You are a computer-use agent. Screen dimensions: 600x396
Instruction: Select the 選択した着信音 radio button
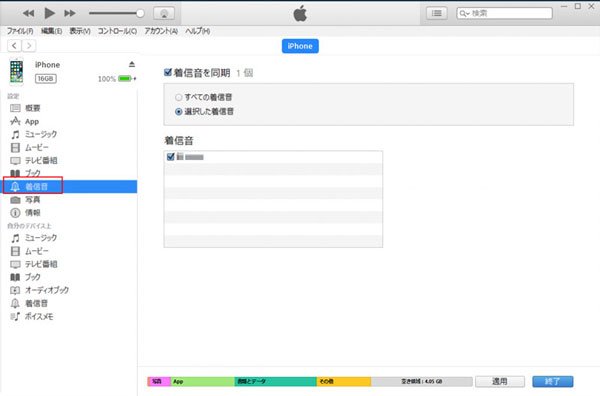coord(178,112)
